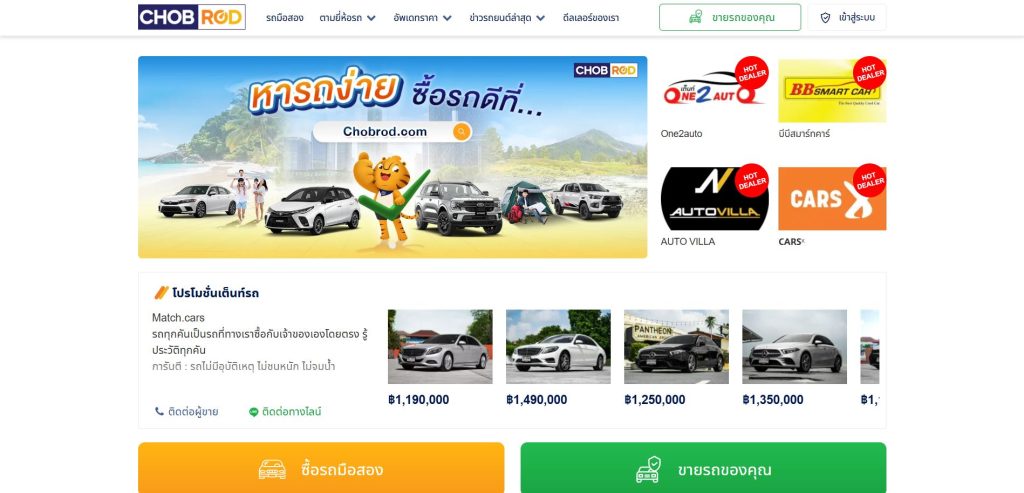Image resolution: width=1024 pixels, height=493 pixels.
Task: Click the shield icon beside login
Action: [825, 18]
